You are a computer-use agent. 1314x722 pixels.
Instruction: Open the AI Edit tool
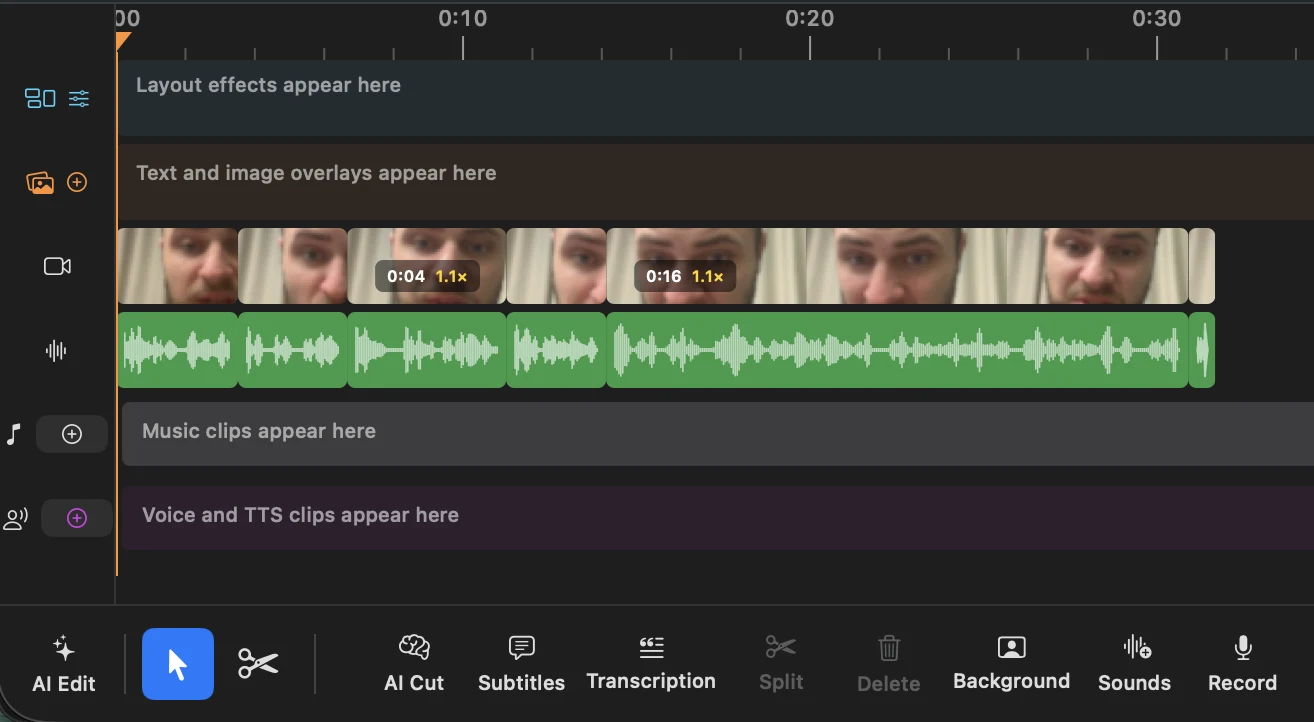[x=64, y=664]
